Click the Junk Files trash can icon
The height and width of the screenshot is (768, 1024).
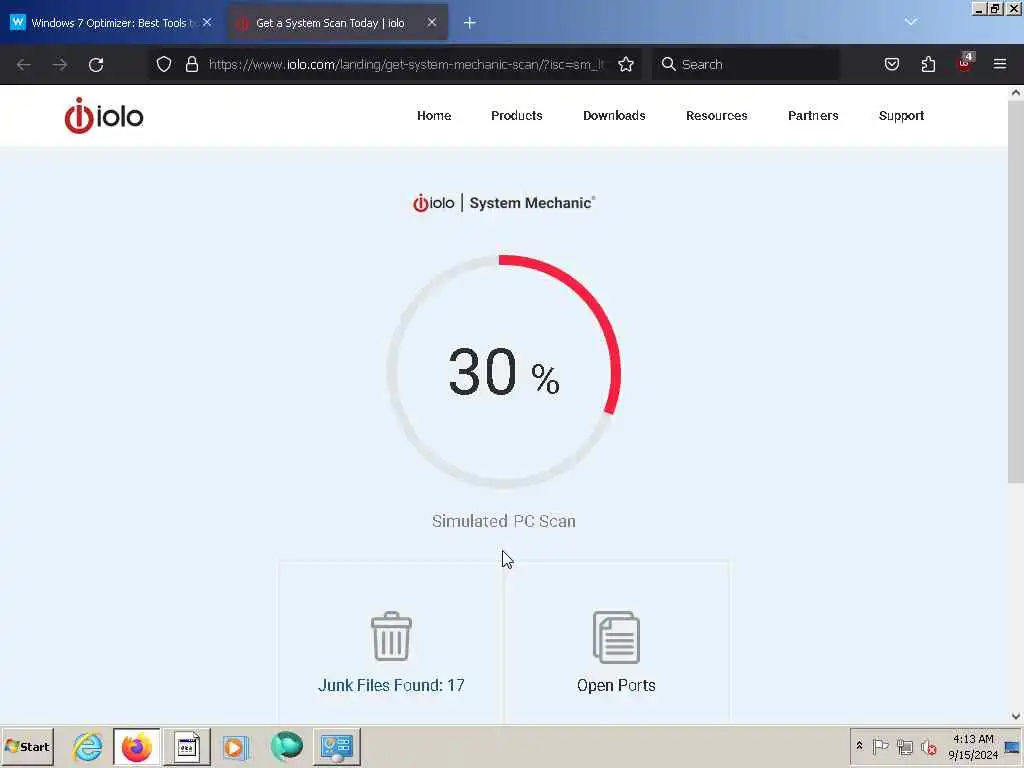pos(391,636)
